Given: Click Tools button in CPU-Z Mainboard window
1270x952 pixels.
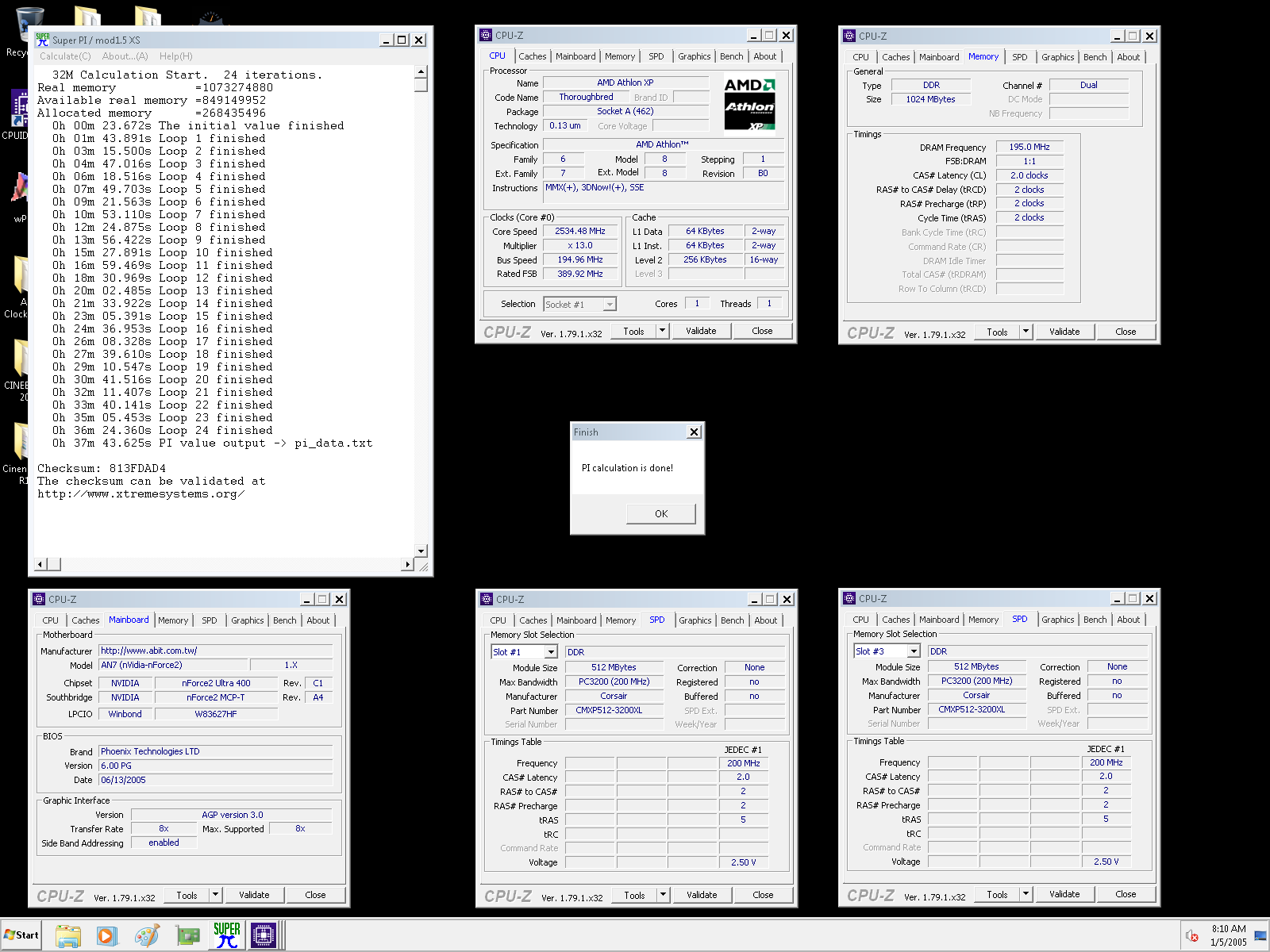Looking at the screenshot, I should (x=187, y=895).
